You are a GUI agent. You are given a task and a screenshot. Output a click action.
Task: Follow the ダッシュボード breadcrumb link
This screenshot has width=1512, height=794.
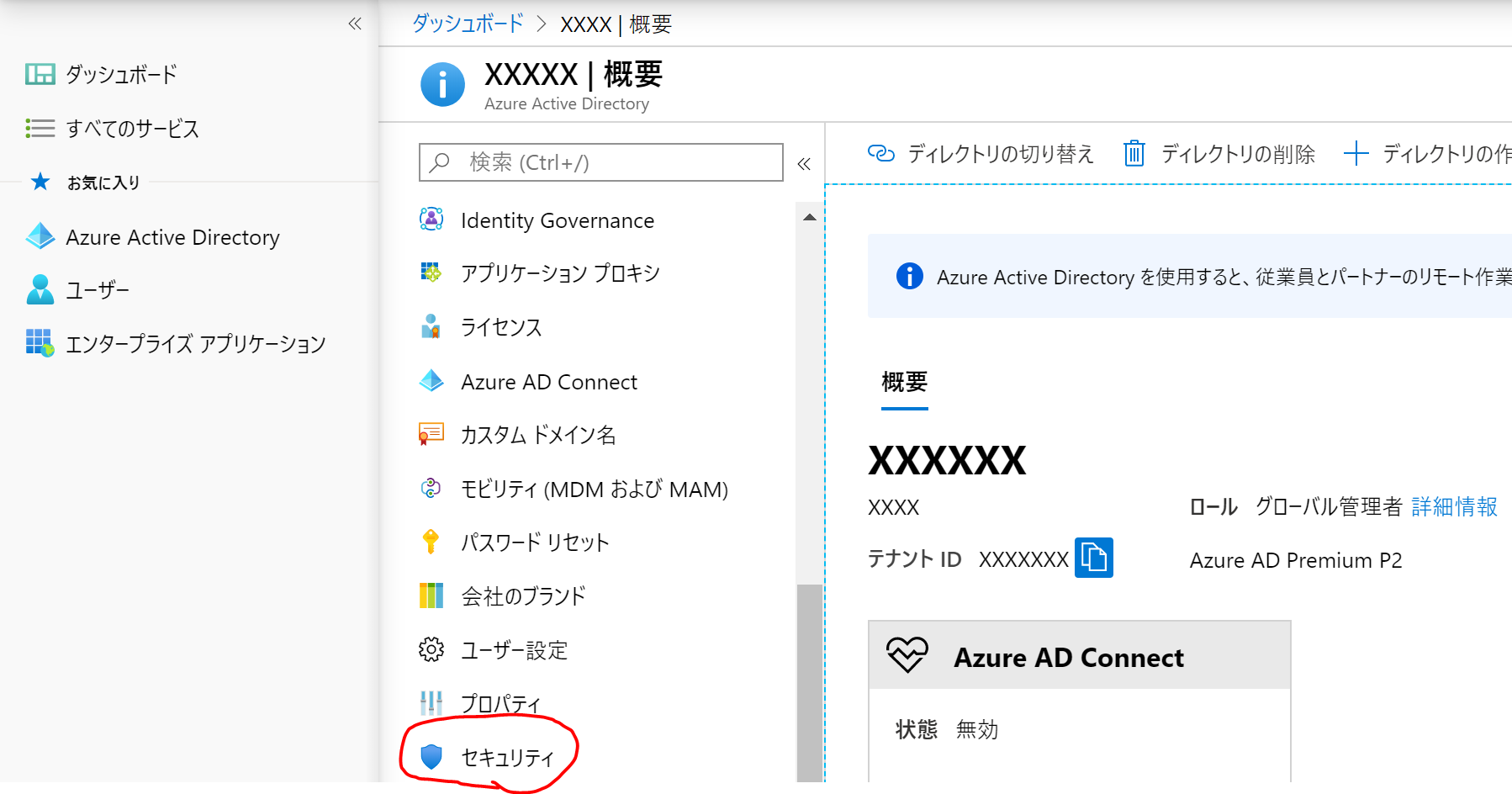[x=468, y=24]
